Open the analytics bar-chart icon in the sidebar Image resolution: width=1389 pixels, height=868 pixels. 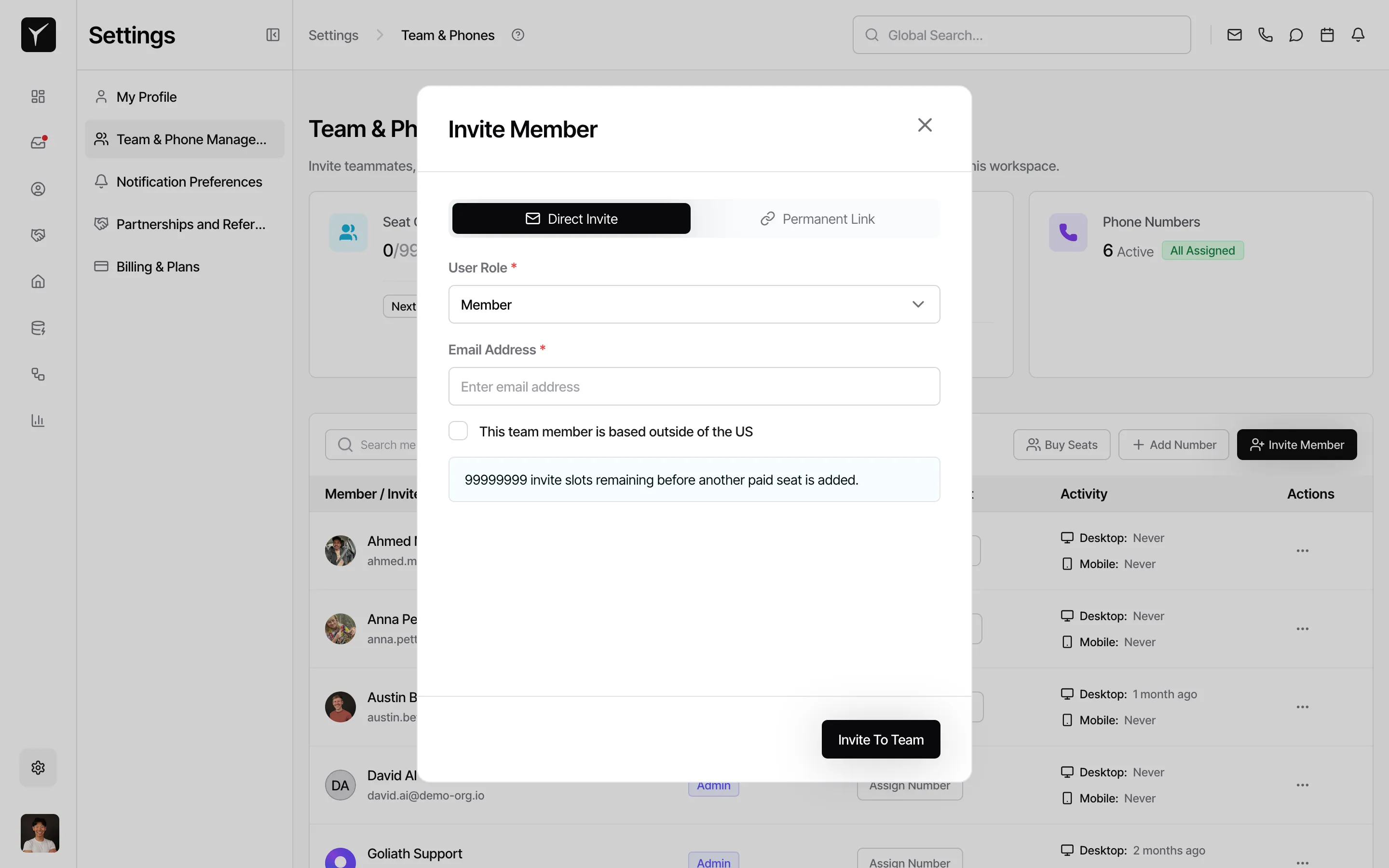point(37,421)
